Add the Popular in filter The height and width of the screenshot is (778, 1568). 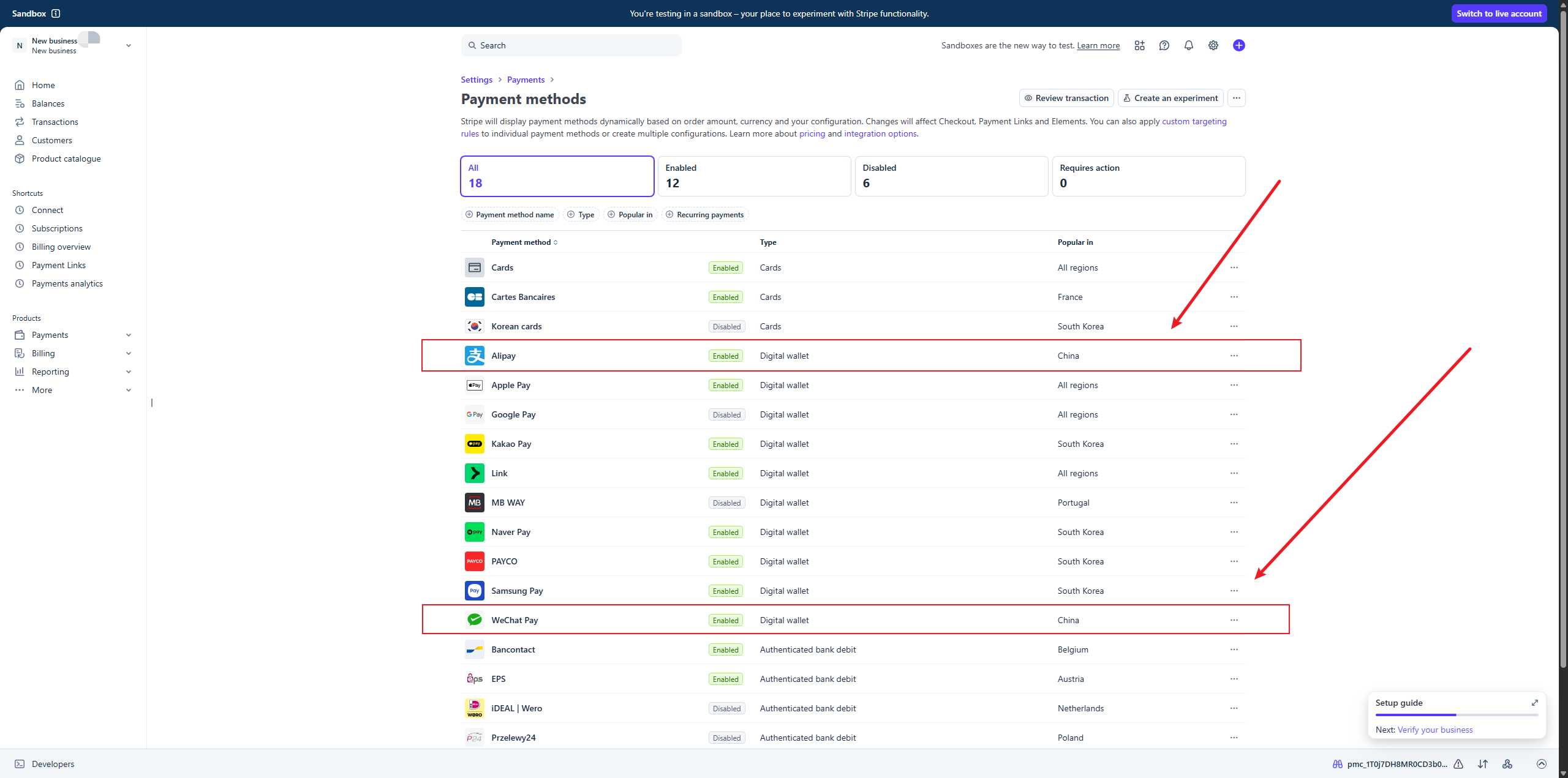(630, 215)
